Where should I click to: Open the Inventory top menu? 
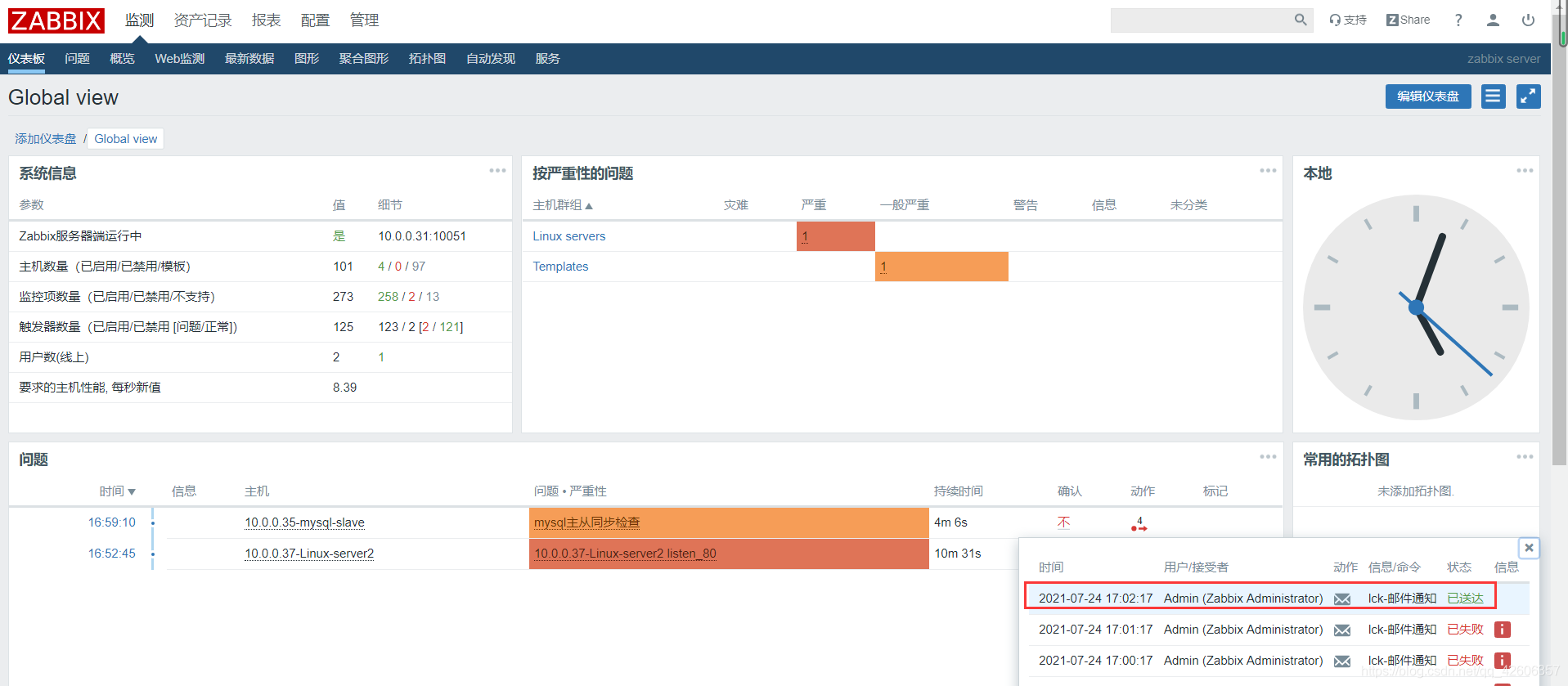pyautogui.click(x=203, y=20)
